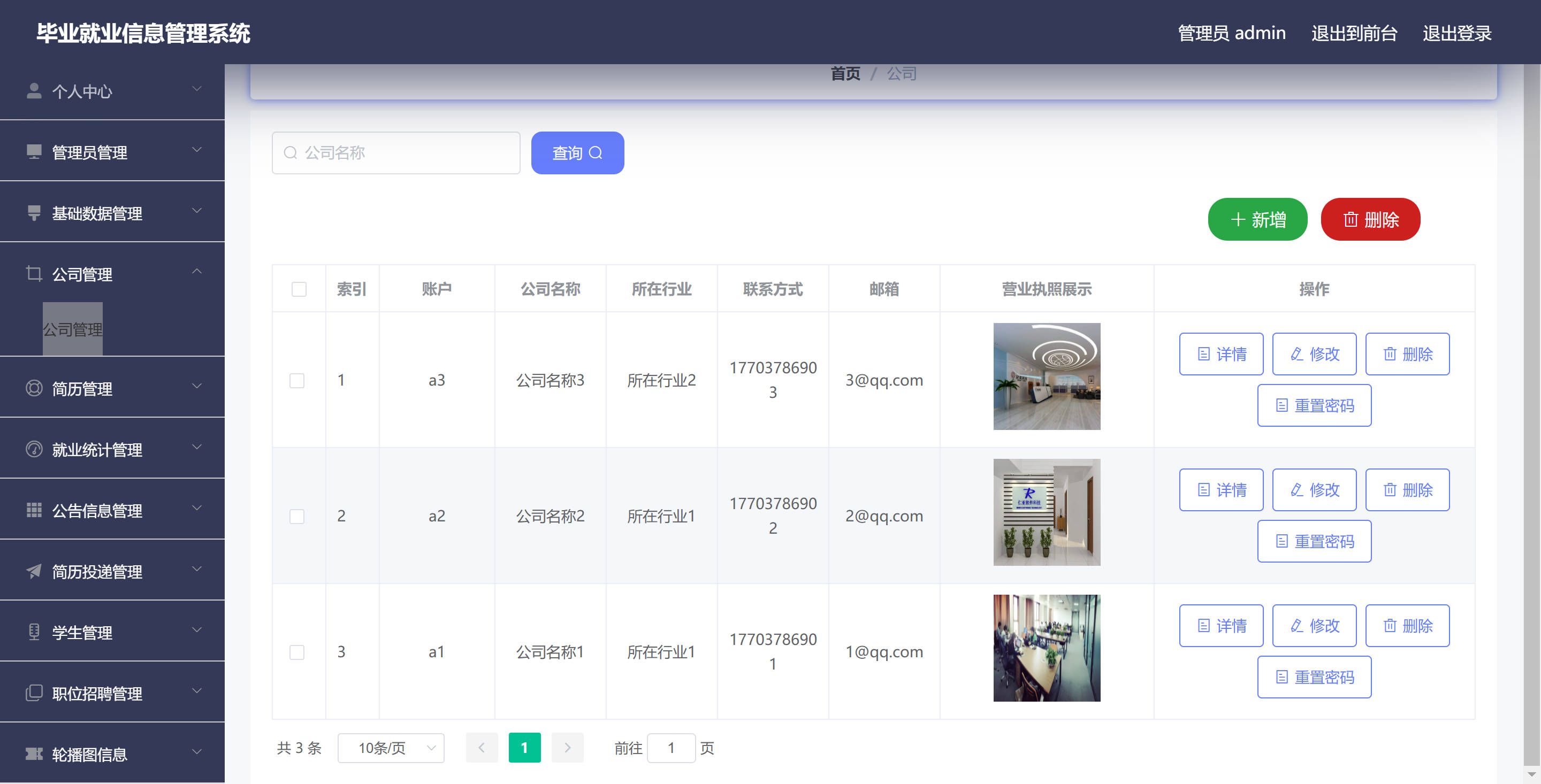Open the 10条/页 page size dropdown
This screenshot has height=784, width=1541.
391,748
